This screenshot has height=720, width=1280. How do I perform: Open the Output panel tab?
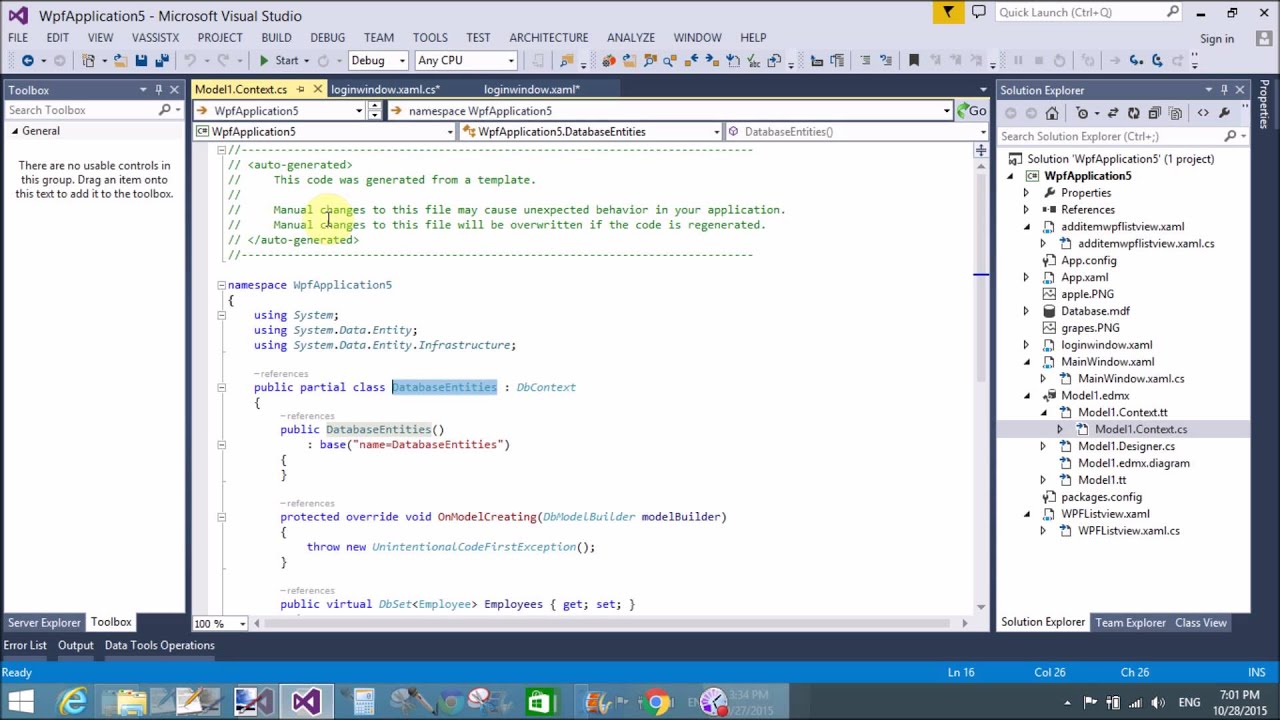point(75,645)
